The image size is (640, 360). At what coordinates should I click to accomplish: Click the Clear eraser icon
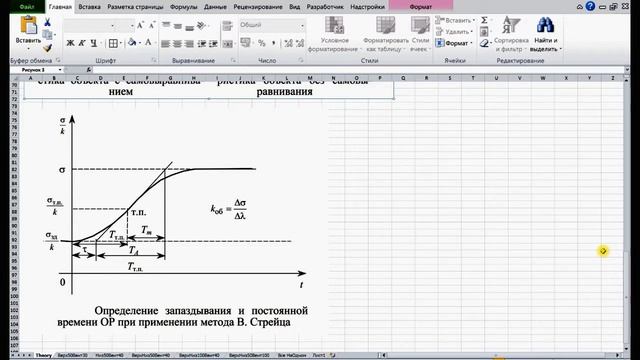(x=484, y=43)
